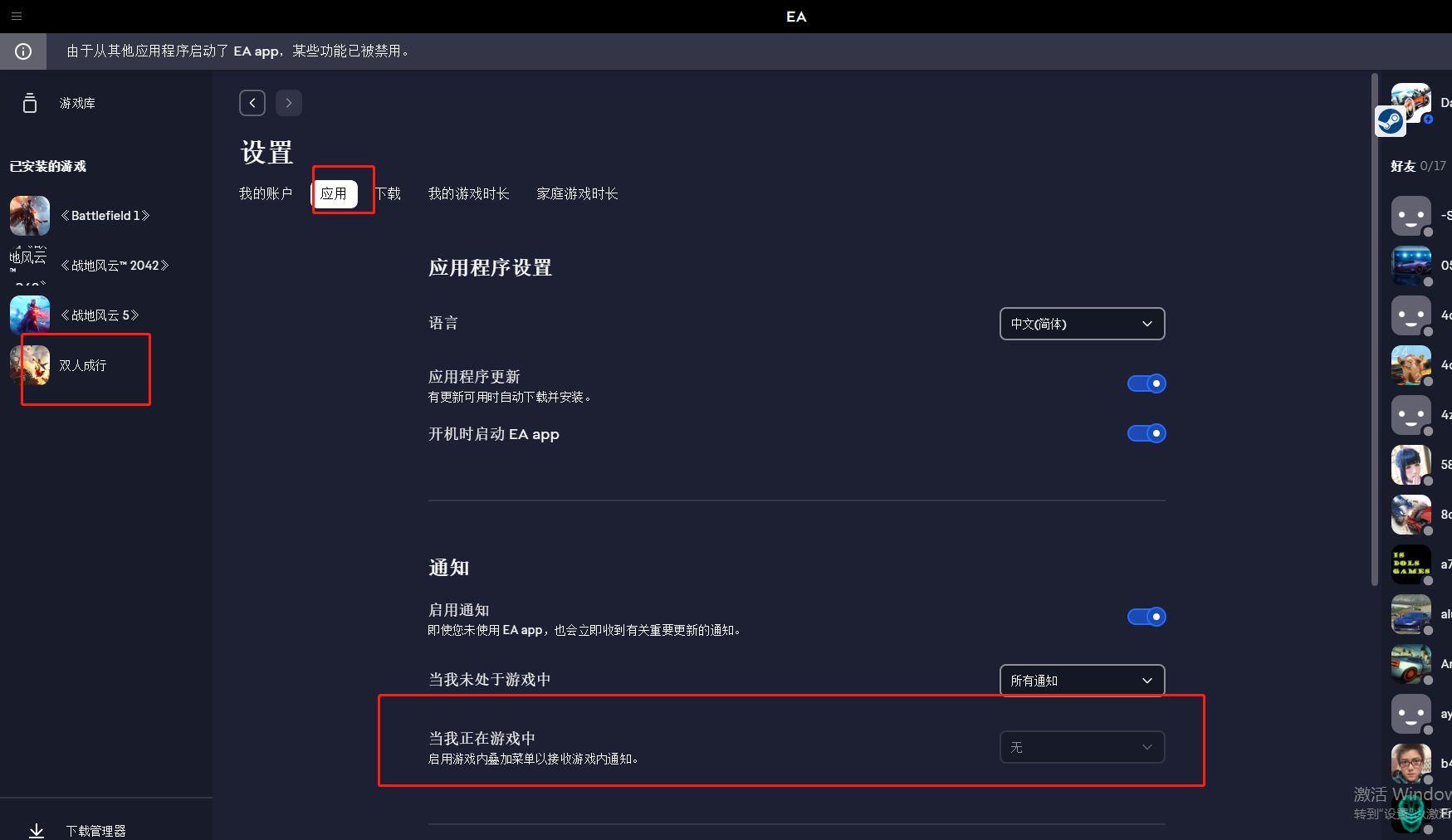The height and width of the screenshot is (840, 1452).
Task: Open the camel avatar in the friends list
Action: coord(1411,365)
